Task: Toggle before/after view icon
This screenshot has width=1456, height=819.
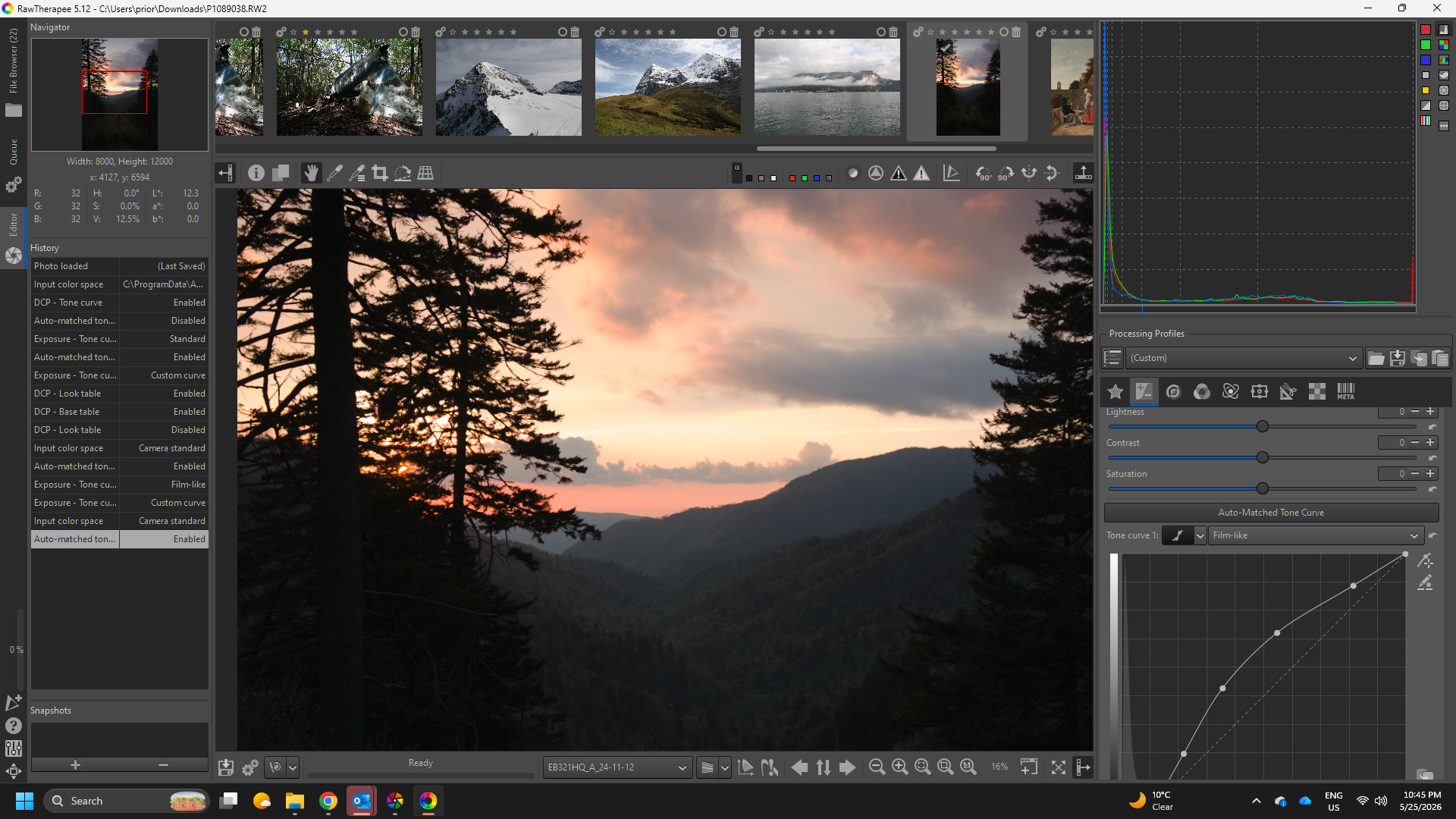Action: coord(281,173)
